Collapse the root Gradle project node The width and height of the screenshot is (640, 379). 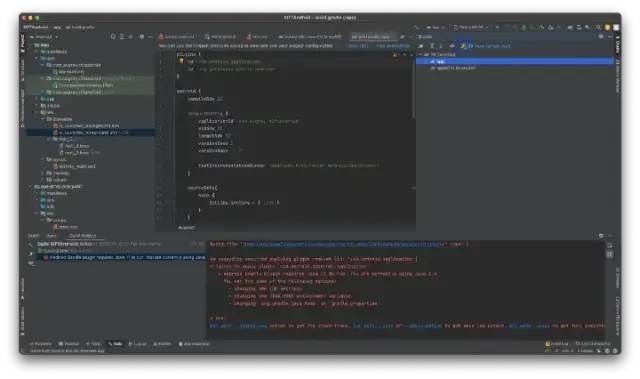tap(420, 54)
